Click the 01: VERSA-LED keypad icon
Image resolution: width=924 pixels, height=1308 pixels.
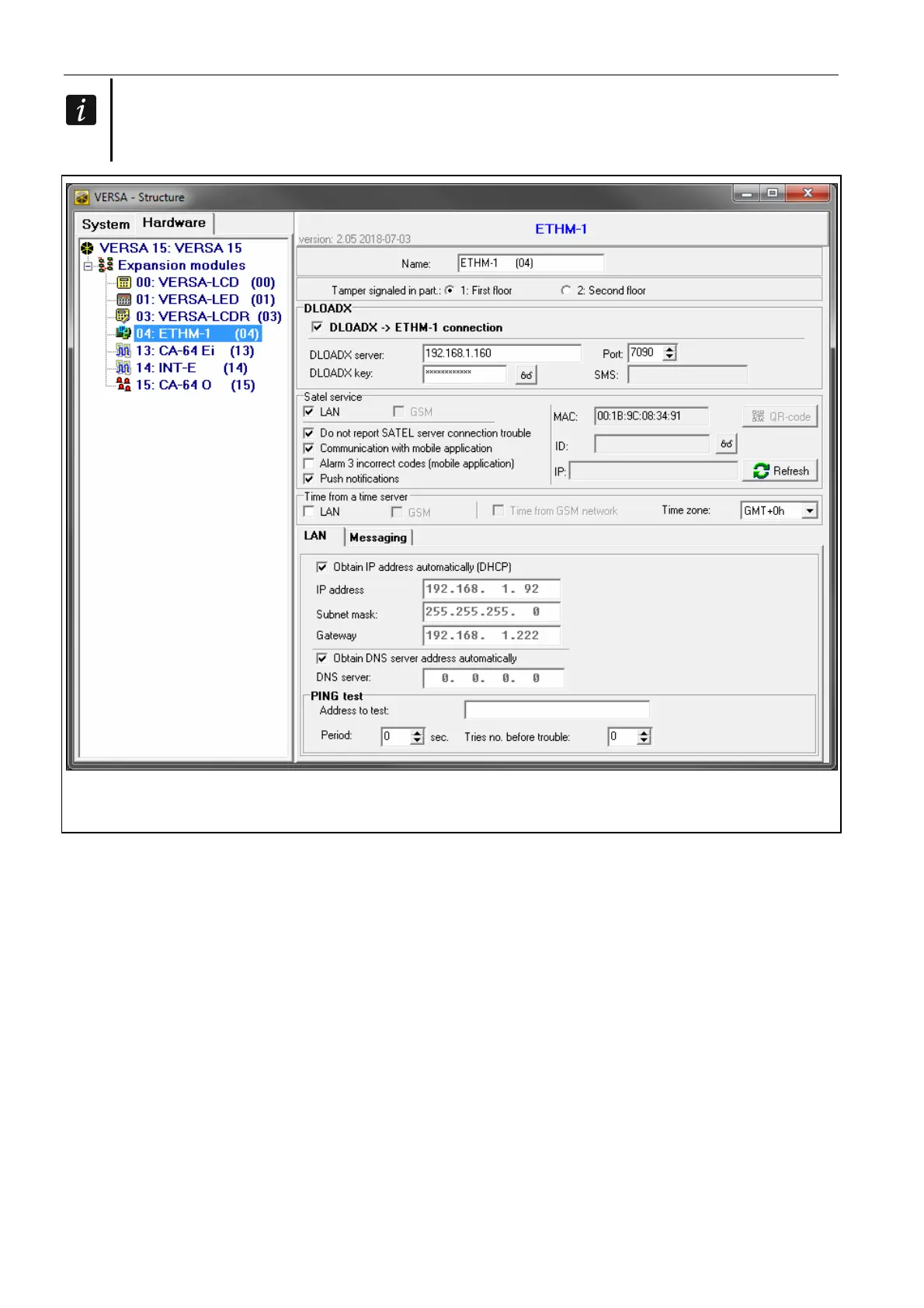pyautogui.click(x=123, y=300)
